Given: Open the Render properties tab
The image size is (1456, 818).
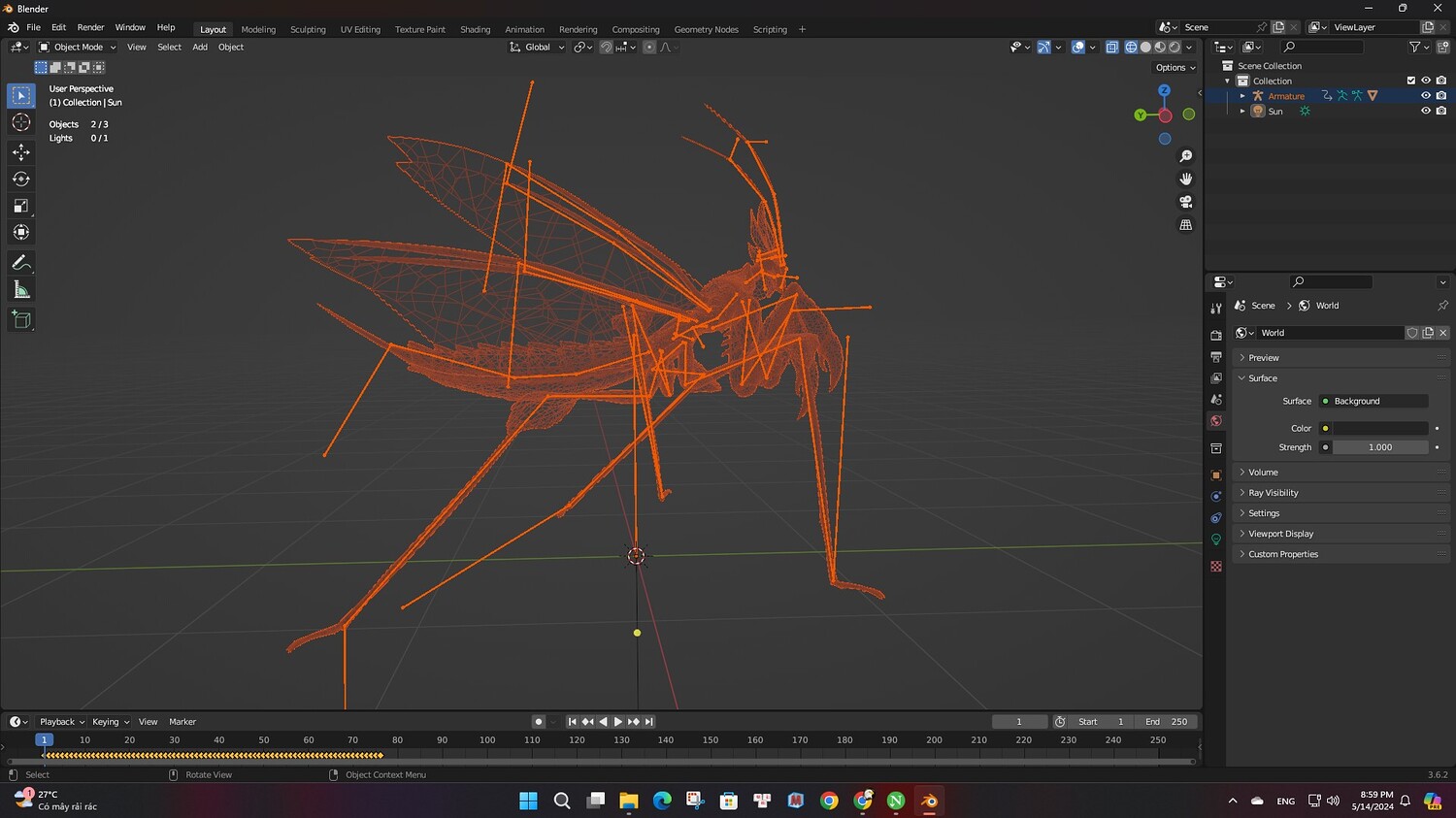Looking at the screenshot, I should click(1216, 335).
